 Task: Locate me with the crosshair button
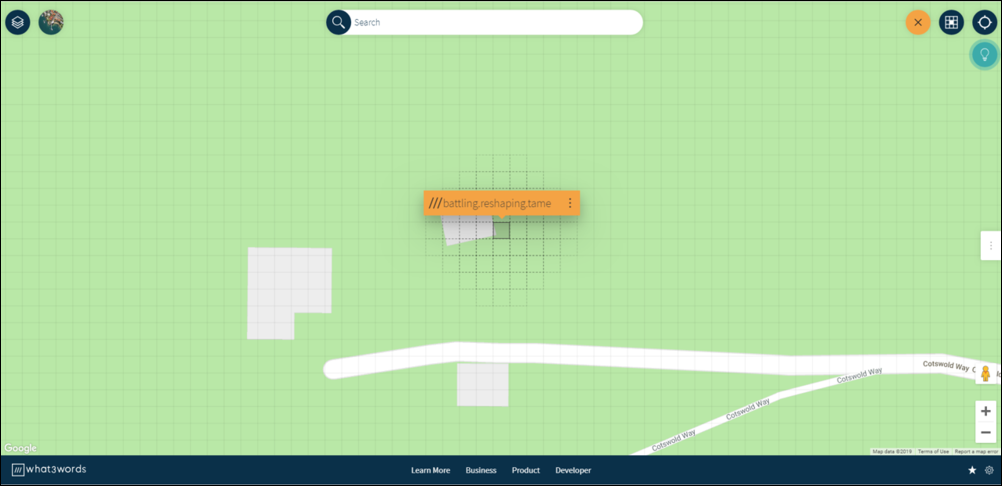(985, 22)
